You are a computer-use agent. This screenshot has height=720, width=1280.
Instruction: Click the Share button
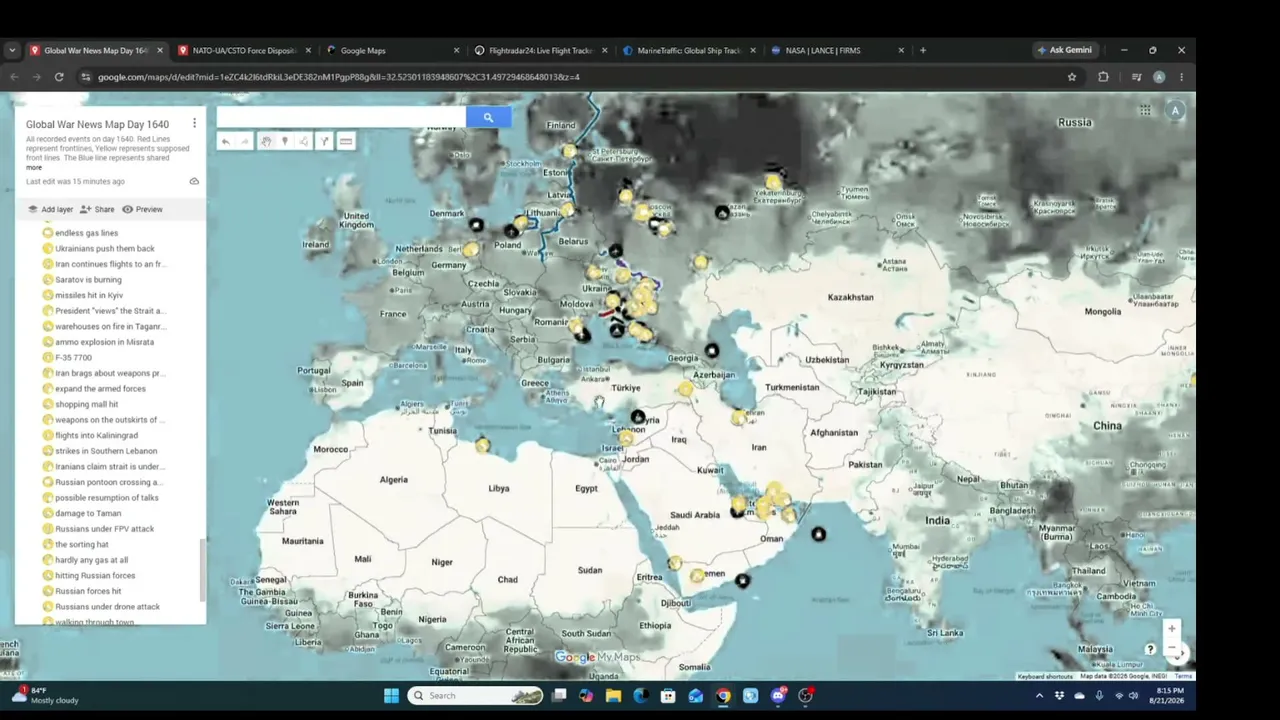(98, 209)
